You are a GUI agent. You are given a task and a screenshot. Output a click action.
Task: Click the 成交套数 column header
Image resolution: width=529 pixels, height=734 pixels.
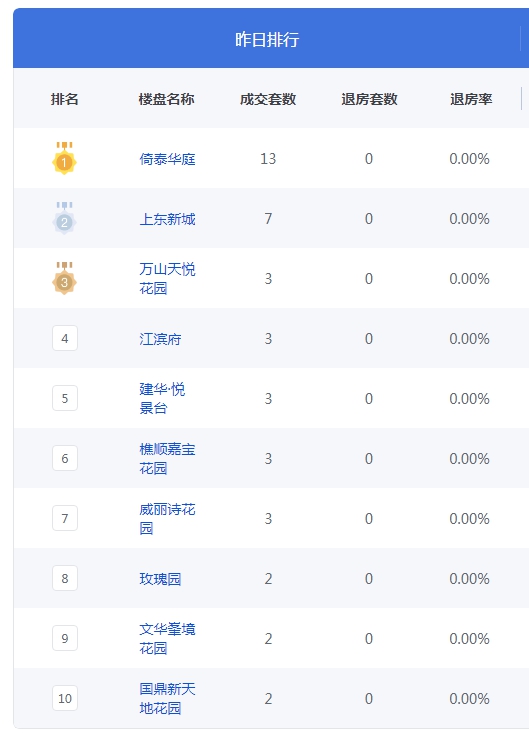(268, 99)
